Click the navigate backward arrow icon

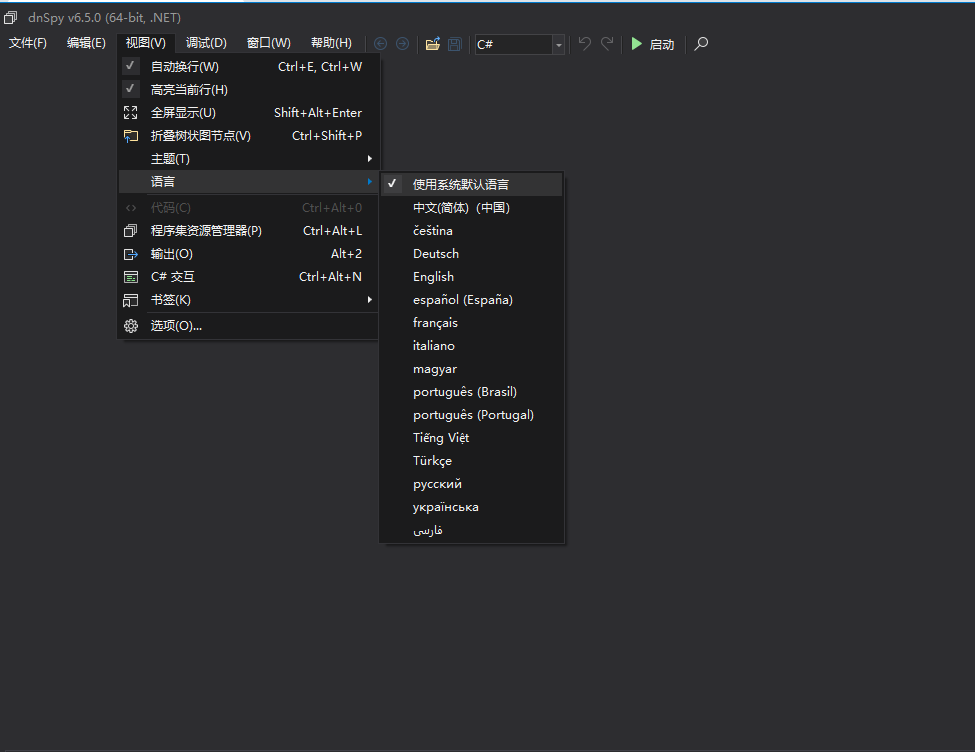[380, 44]
